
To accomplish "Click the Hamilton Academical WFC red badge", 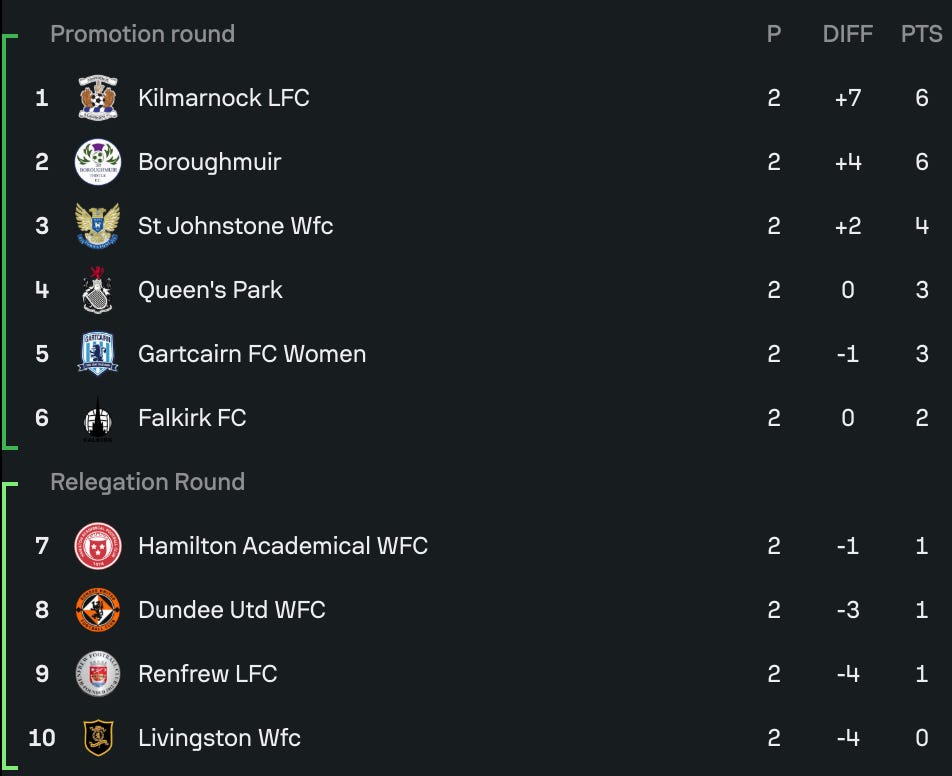I will tap(98, 546).
